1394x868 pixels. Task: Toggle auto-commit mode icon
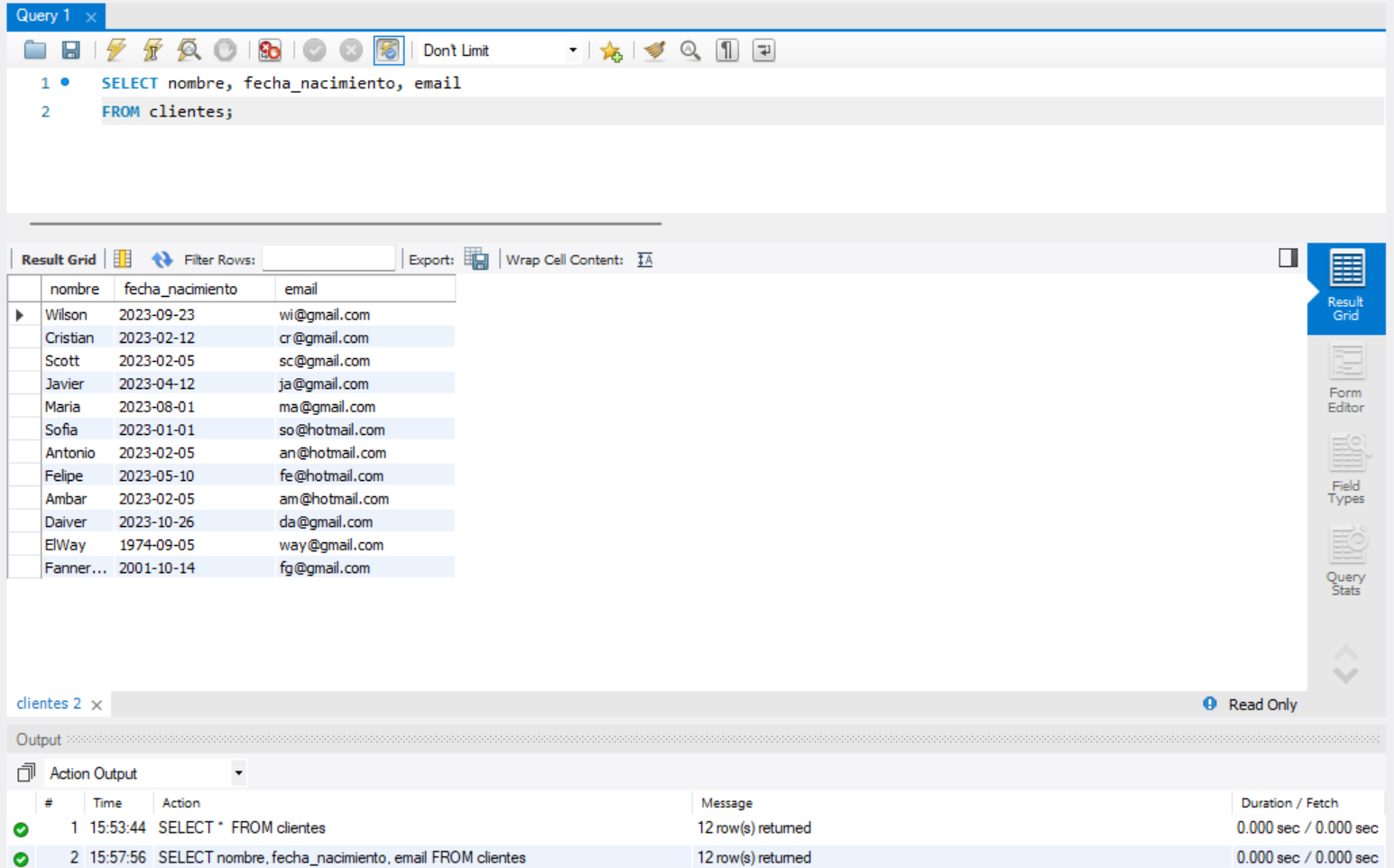[x=388, y=51]
